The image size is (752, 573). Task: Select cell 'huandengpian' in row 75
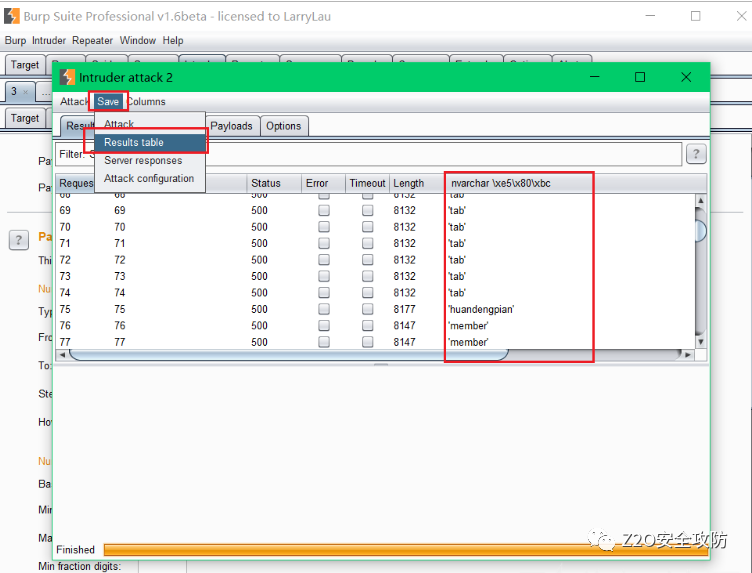click(482, 309)
